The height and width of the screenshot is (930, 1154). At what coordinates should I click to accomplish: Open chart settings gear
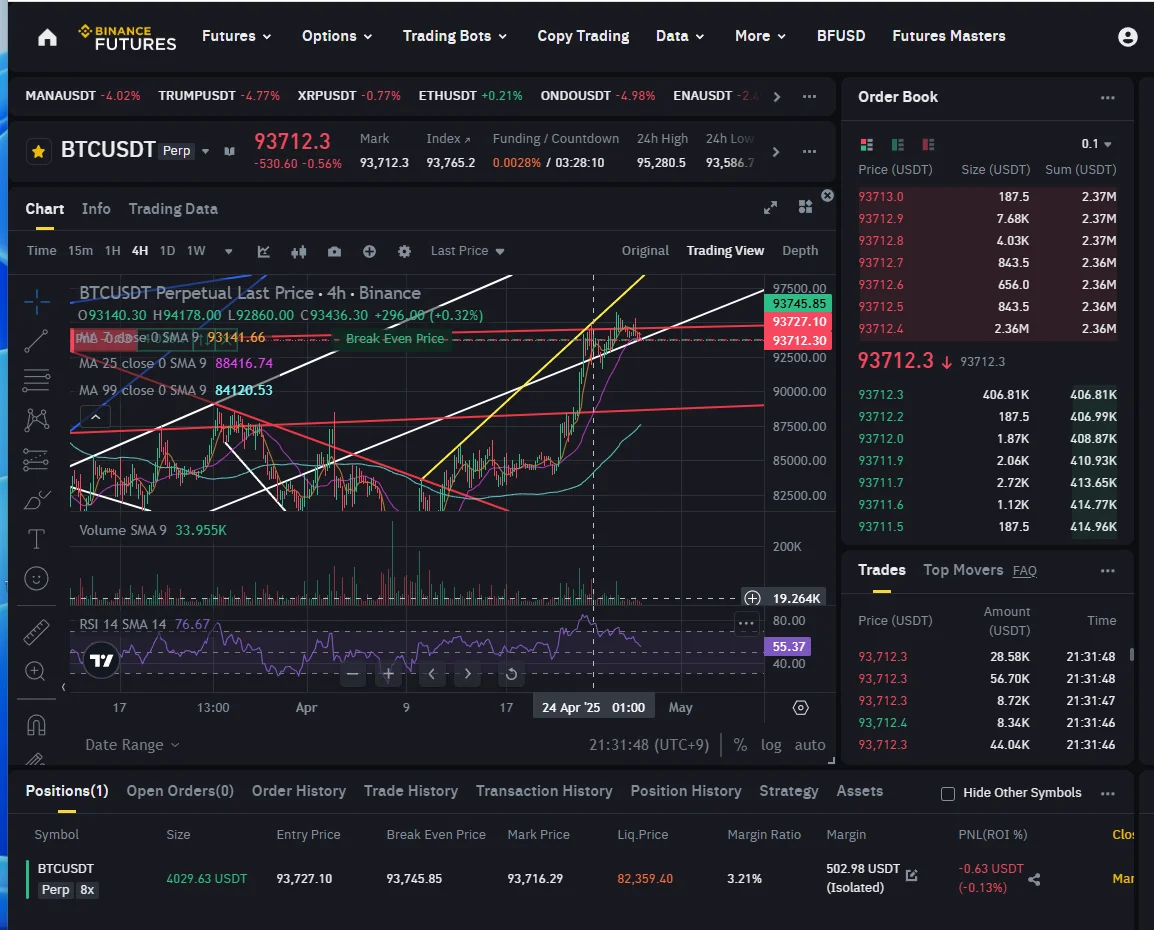[x=404, y=252]
